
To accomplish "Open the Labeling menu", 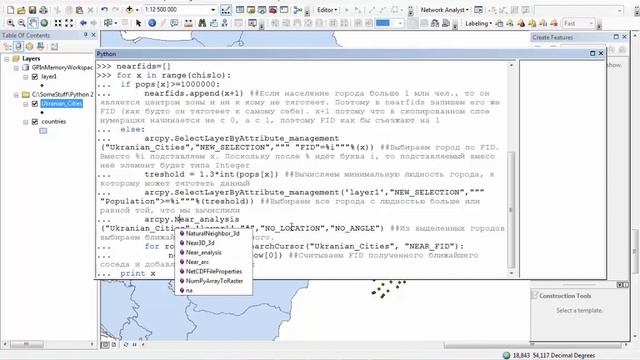I will [x=478, y=23].
